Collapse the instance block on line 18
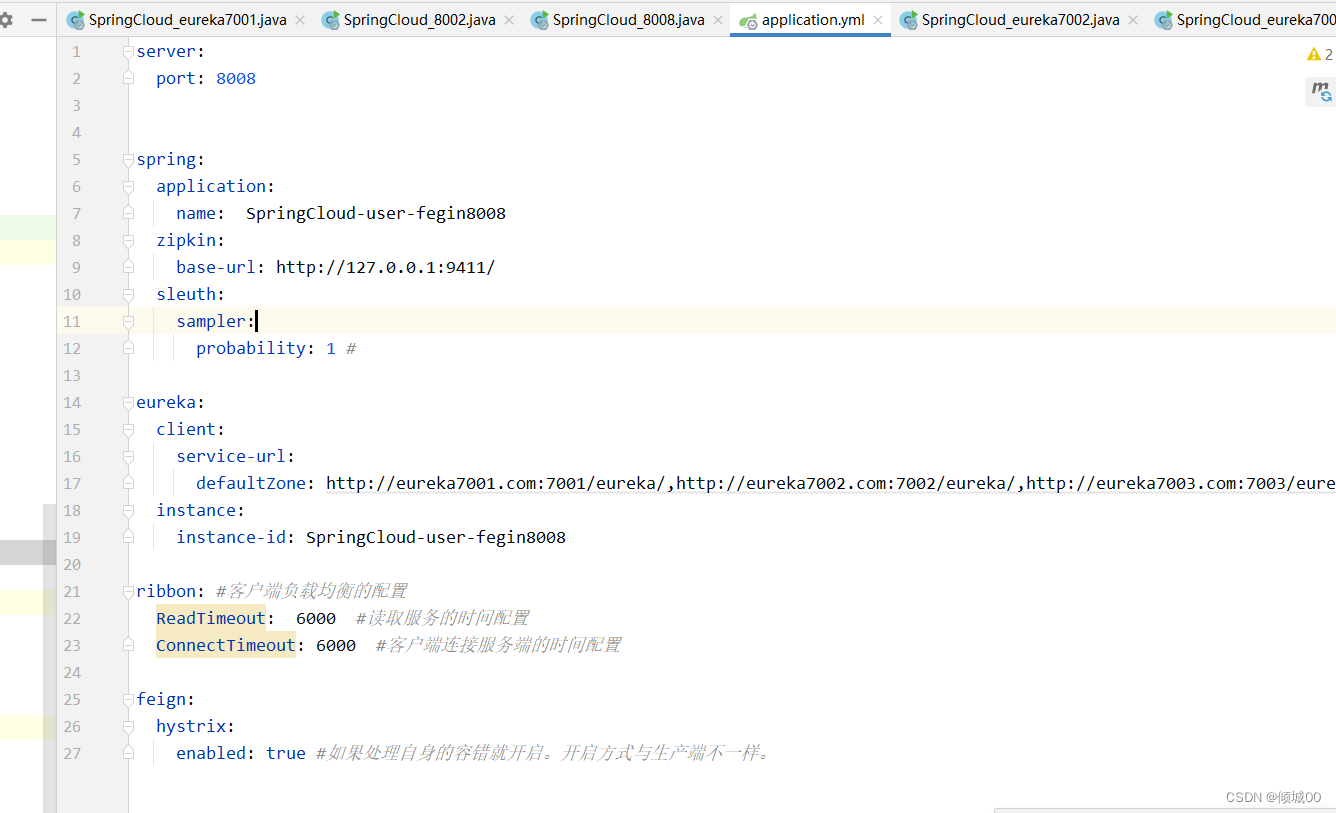Image resolution: width=1336 pixels, height=813 pixels. [x=128, y=510]
